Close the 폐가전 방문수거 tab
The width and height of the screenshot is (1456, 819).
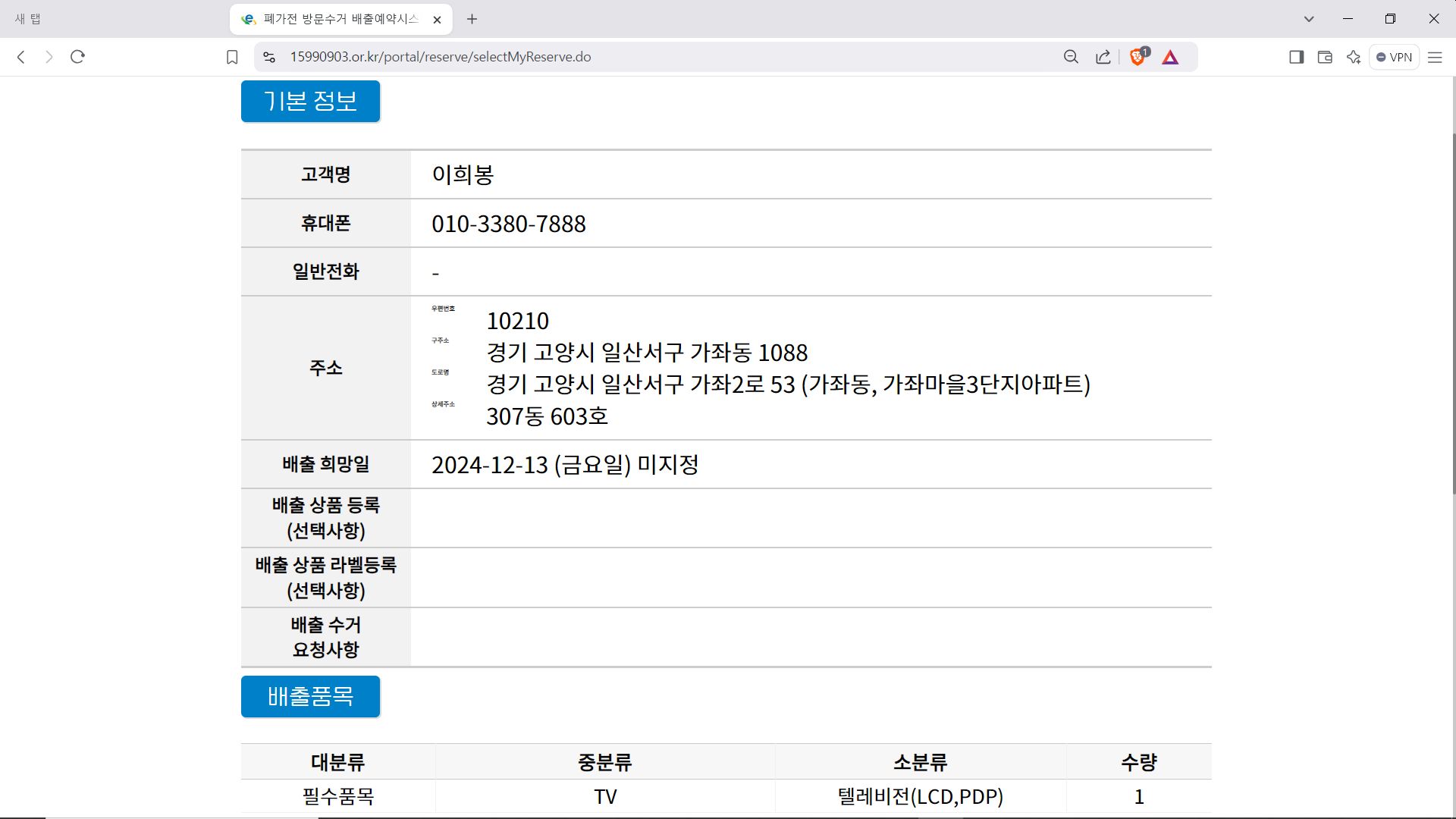(x=437, y=20)
